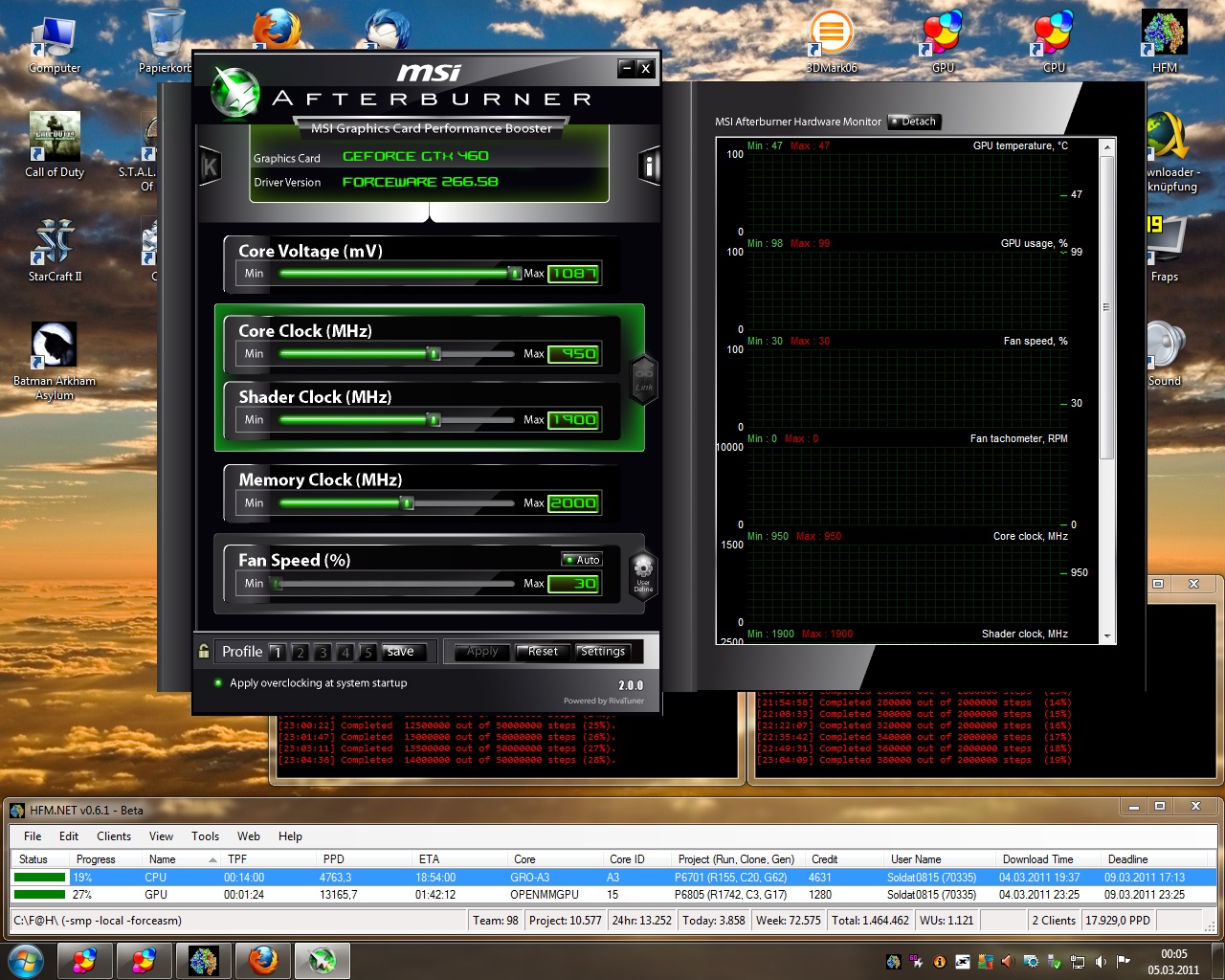Switch to HFM.NET taskbar button
This screenshot has height=980, width=1225.
(203, 960)
